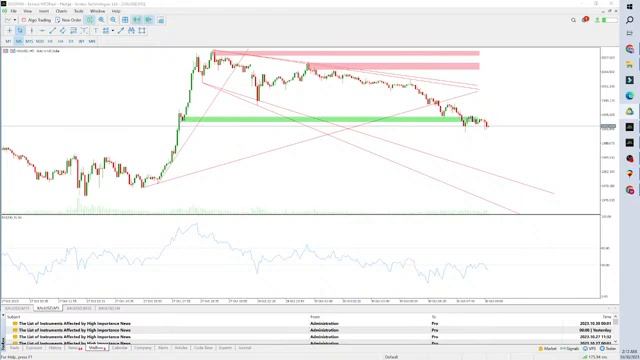Sort mails by Time column header
640x360 pixels.
607,317
